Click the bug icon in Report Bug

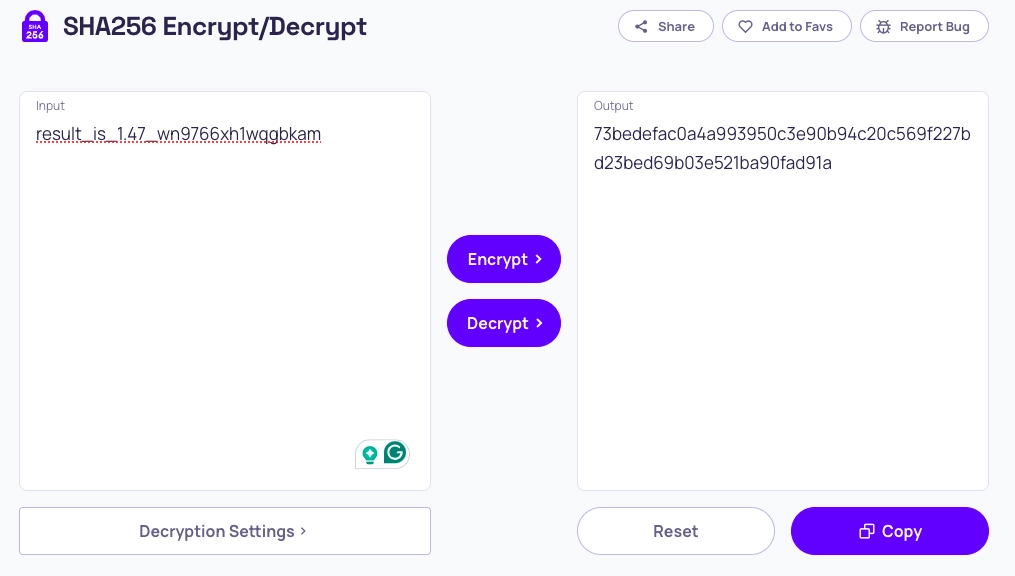884,27
